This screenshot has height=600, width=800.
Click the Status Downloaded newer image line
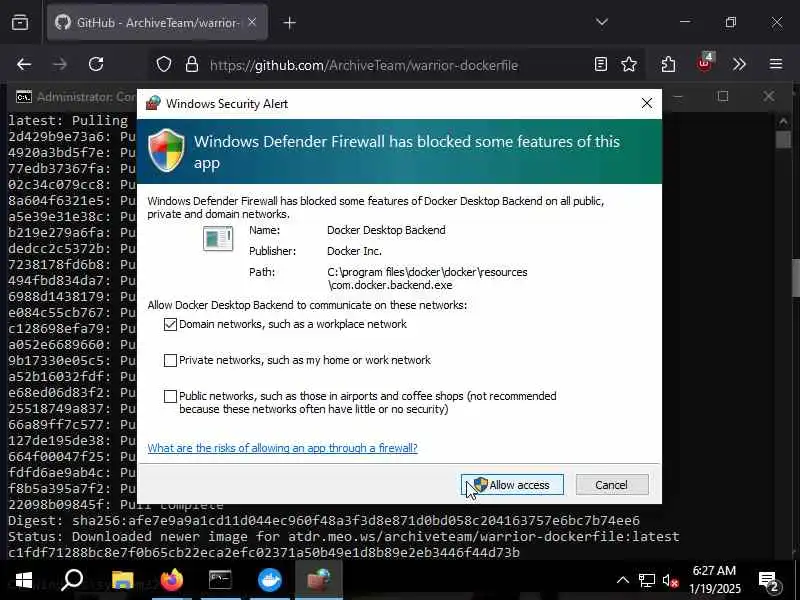(343, 537)
